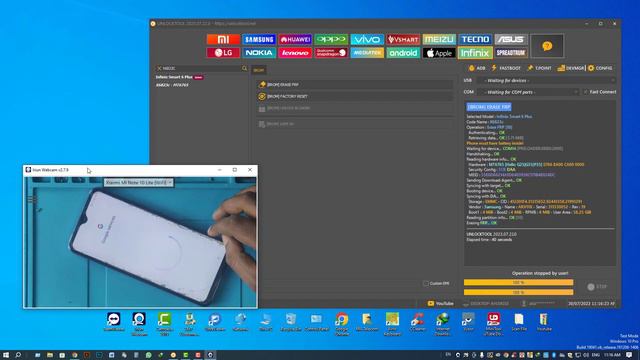Open the notification center on taskbar

[629, 355]
